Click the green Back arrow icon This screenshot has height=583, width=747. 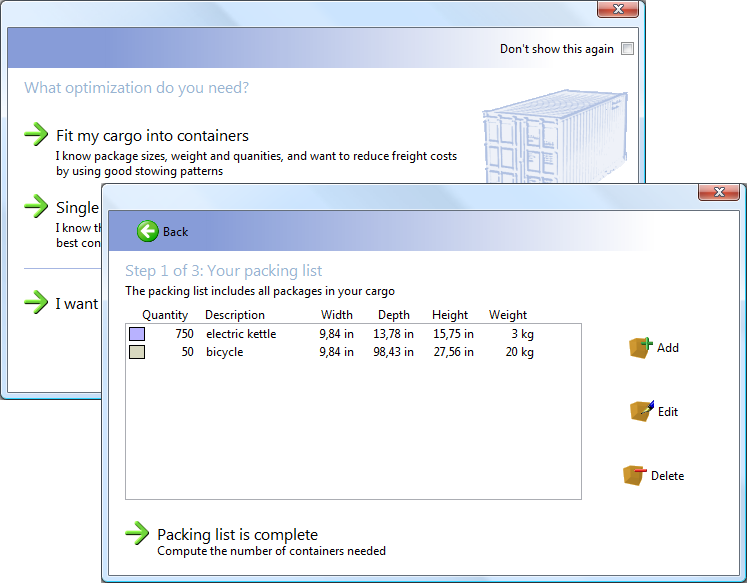tap(148, 231)
